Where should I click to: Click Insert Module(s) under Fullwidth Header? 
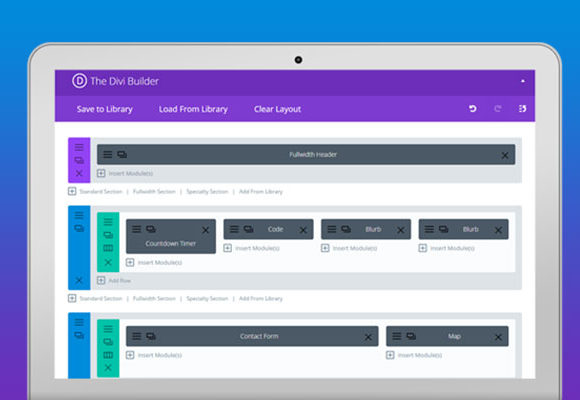click(x=125, y=173)
